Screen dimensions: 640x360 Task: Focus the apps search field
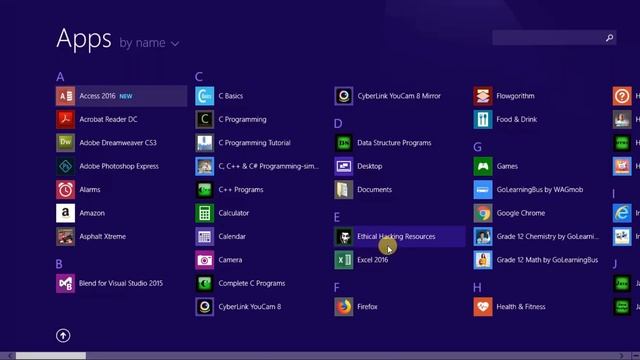coord(554,38)
